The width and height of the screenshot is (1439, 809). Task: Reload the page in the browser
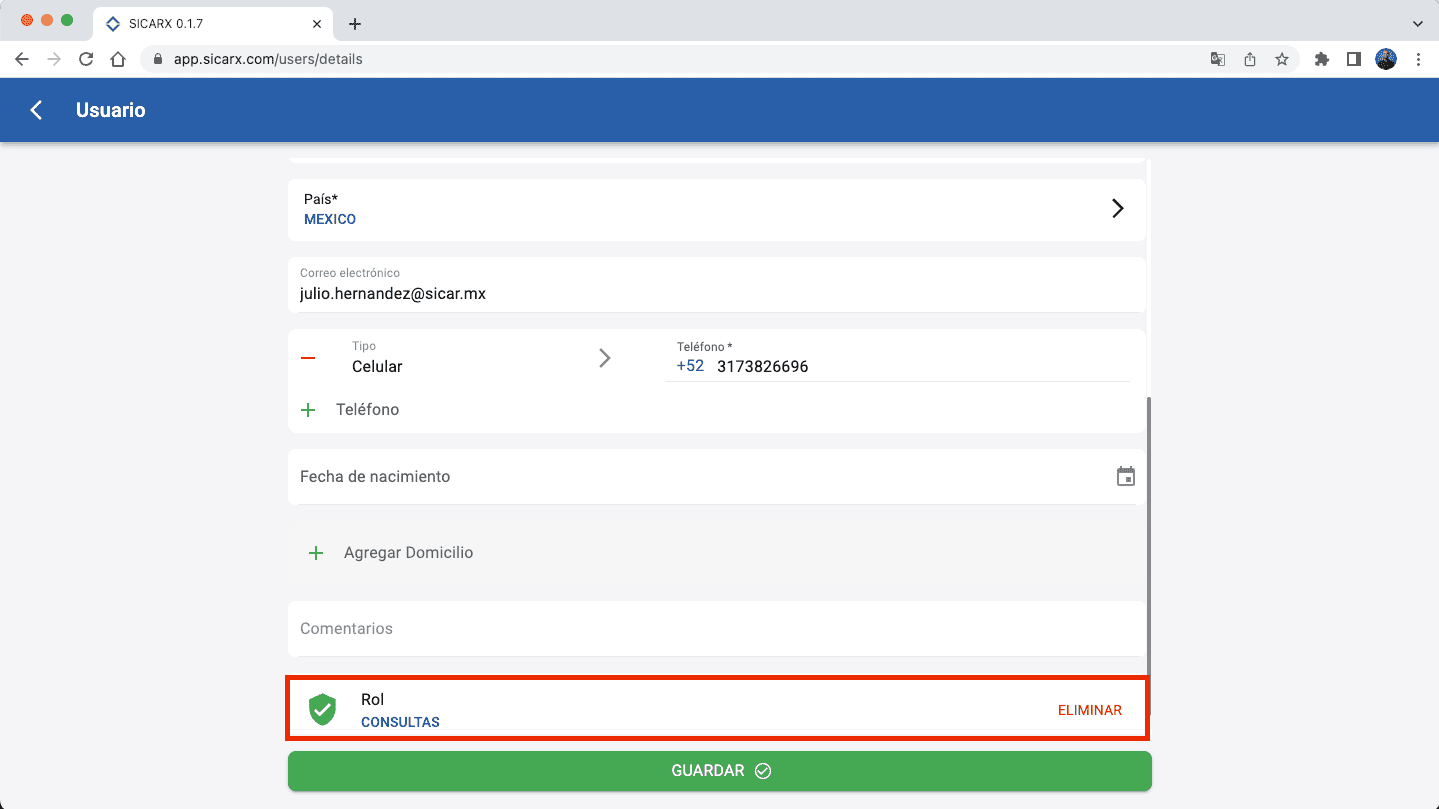click(86, 59)
